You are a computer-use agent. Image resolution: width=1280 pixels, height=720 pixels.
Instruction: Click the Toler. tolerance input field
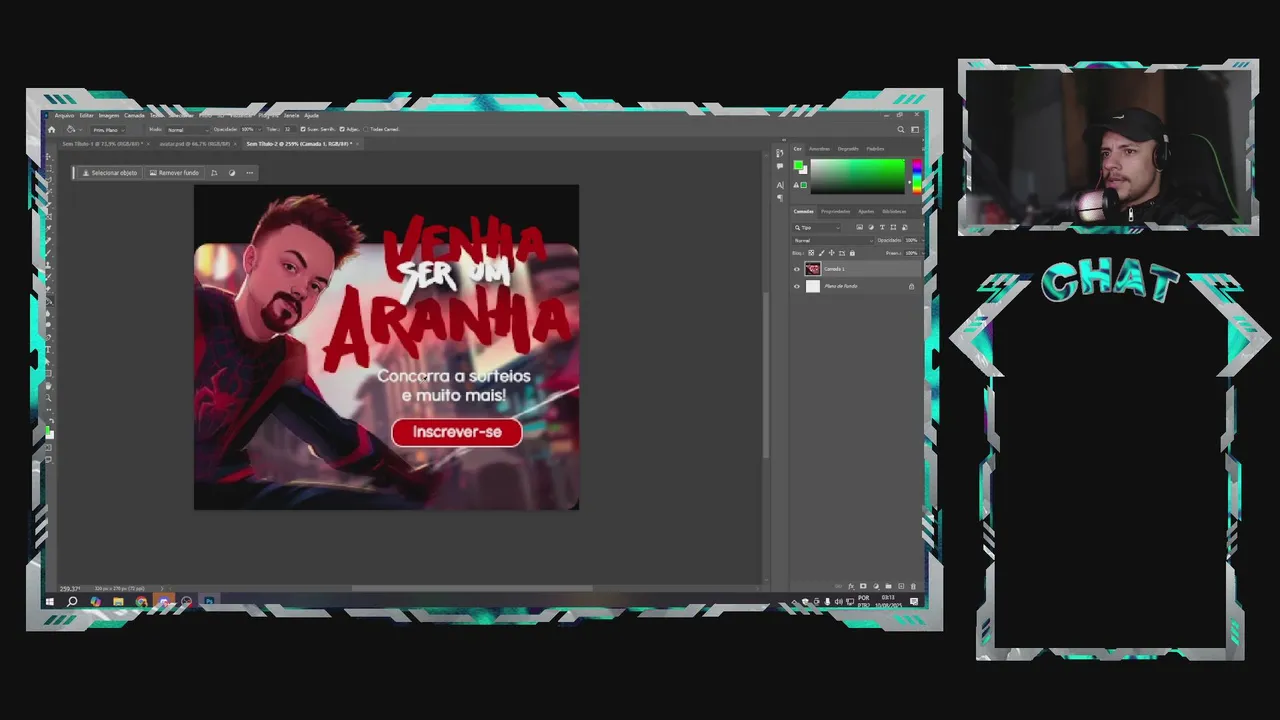(289, 130)
